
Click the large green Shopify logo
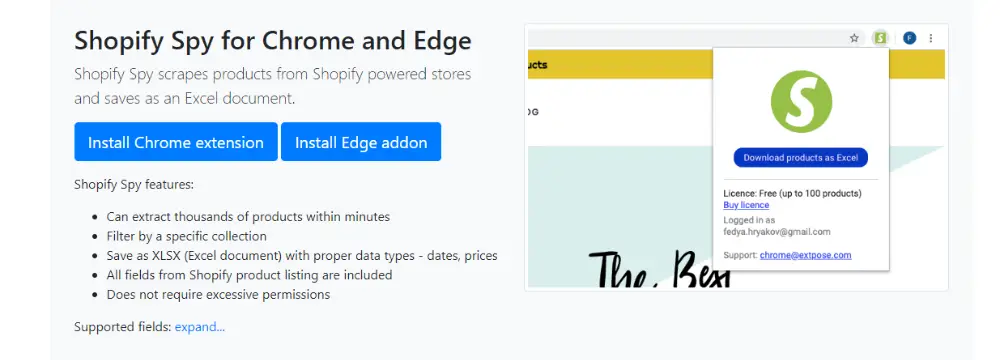pyautogui.click(x=801, y=101)
